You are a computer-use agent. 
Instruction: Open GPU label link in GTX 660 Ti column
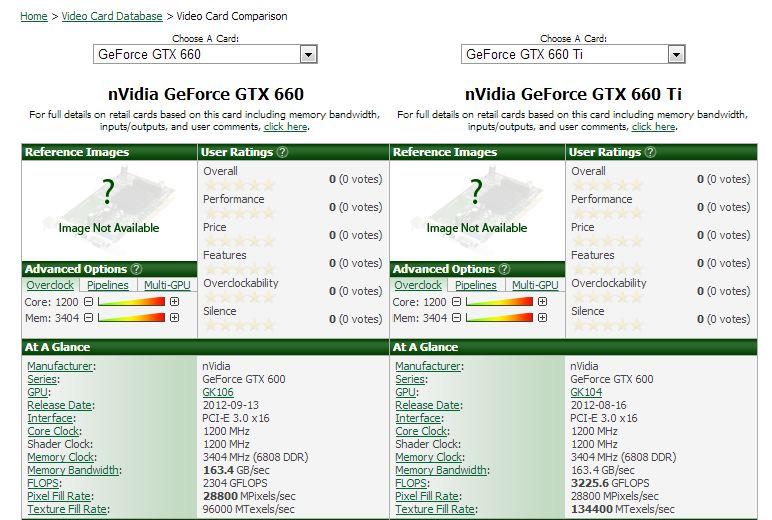[405, 392]
